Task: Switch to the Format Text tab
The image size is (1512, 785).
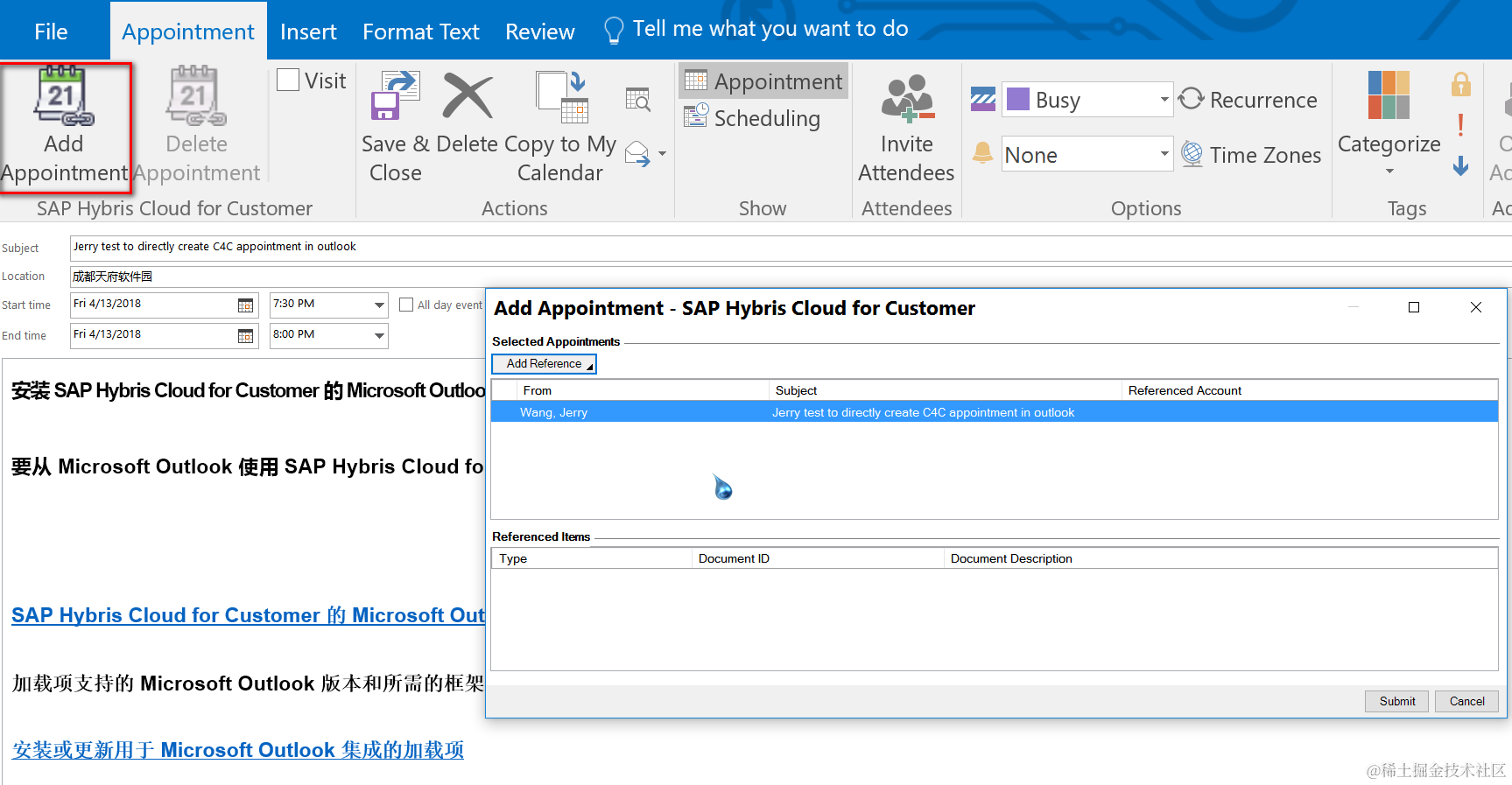Action: tap(421, 32)
